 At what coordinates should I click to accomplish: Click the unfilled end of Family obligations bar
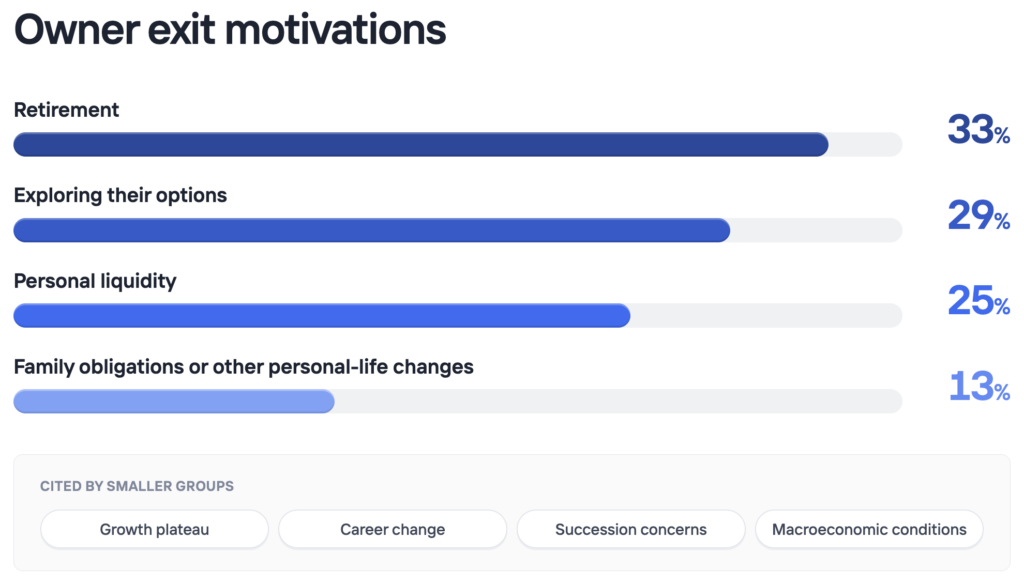click(618, 401)
